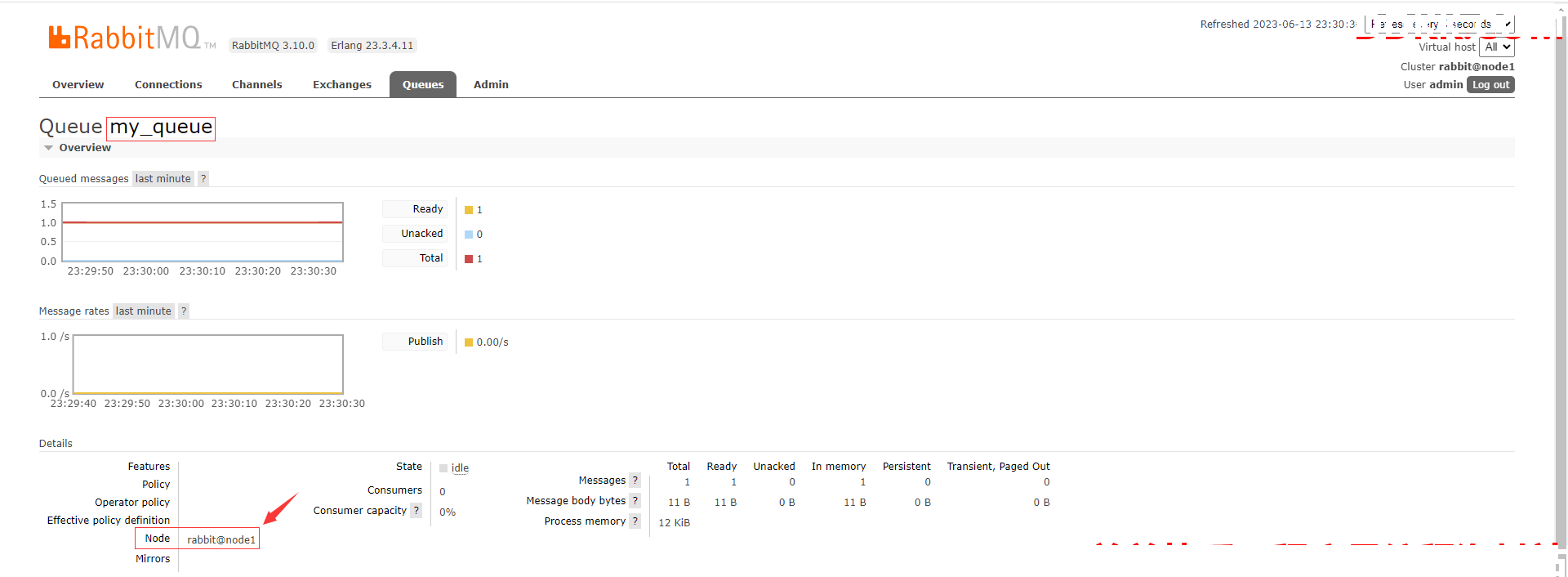Click the Effective policy definition label
Viewport: 1568px width, 577px height.
click(x=109, y=521)
